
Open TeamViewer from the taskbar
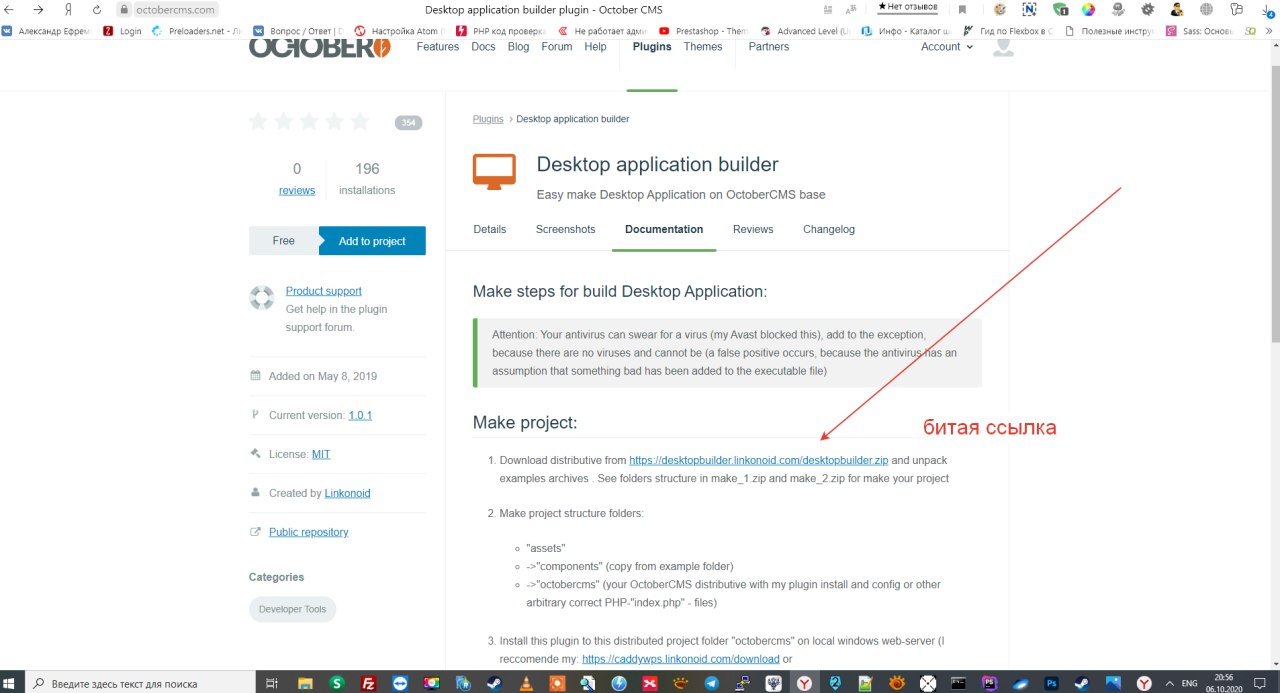(x=401, y=683)
